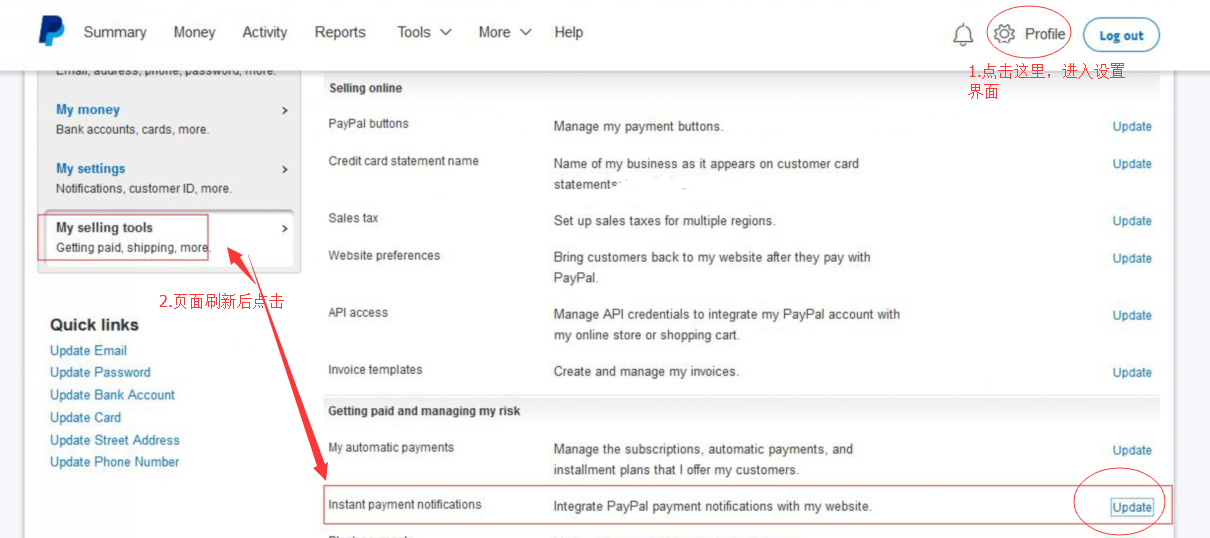Viewport: 1210px width, 538px height.
Task: Click the API access row label
Action: coord(358,313)
